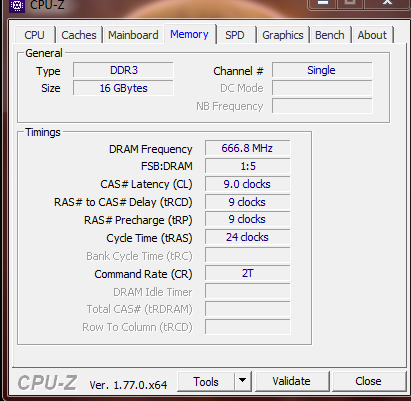
Task: Click the FSB:DRAM label
Action: (x=167, y=166)
